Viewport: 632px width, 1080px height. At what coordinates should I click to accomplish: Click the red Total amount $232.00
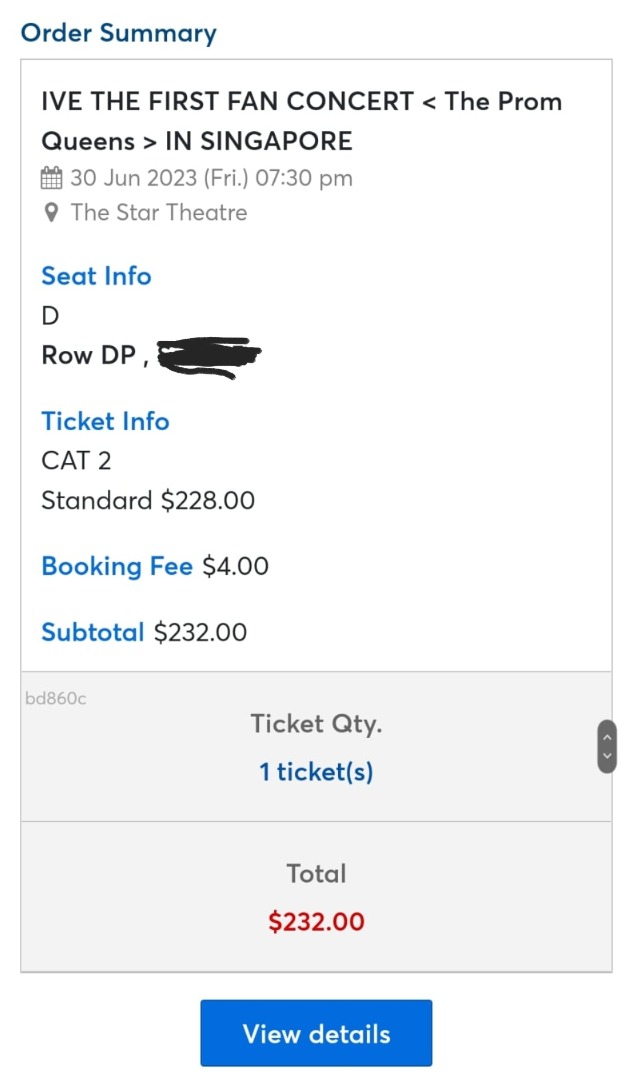(x=316, y=921)
